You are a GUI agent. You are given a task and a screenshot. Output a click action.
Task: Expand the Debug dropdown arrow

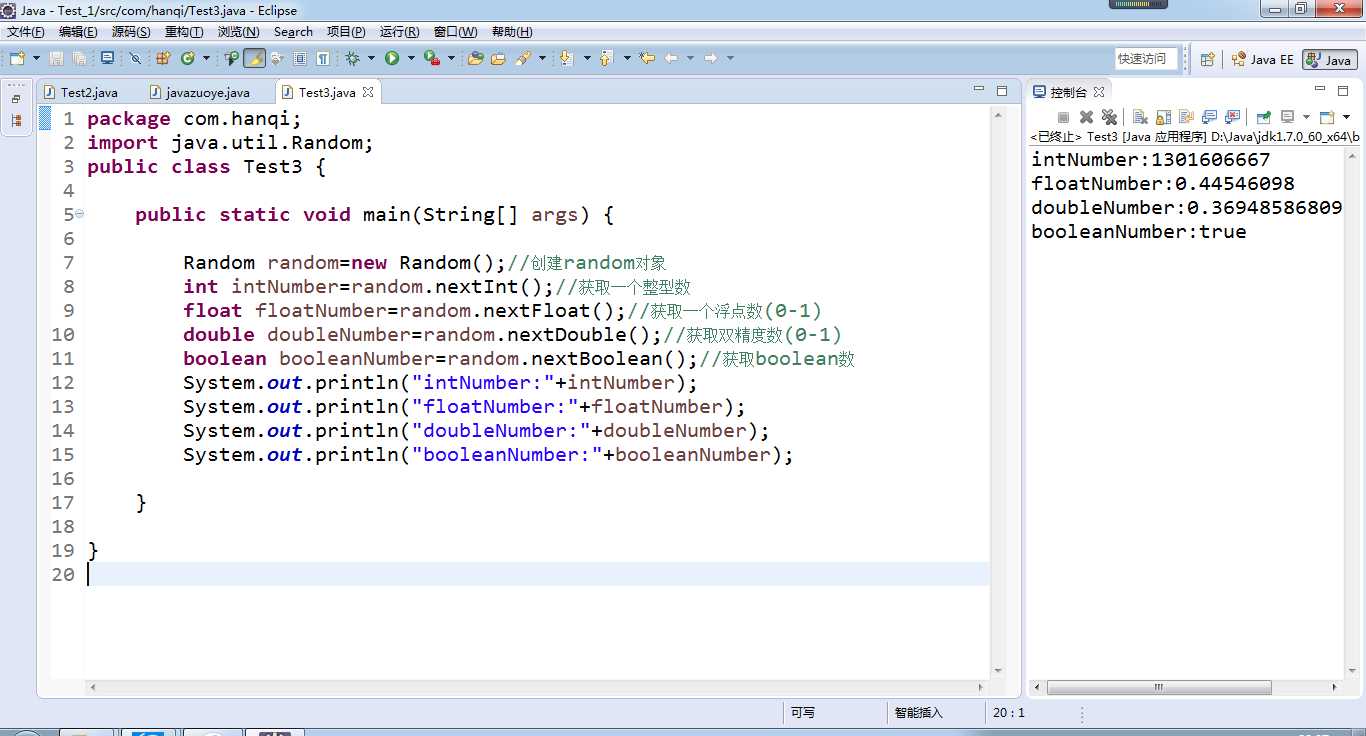tap(370, 58)
